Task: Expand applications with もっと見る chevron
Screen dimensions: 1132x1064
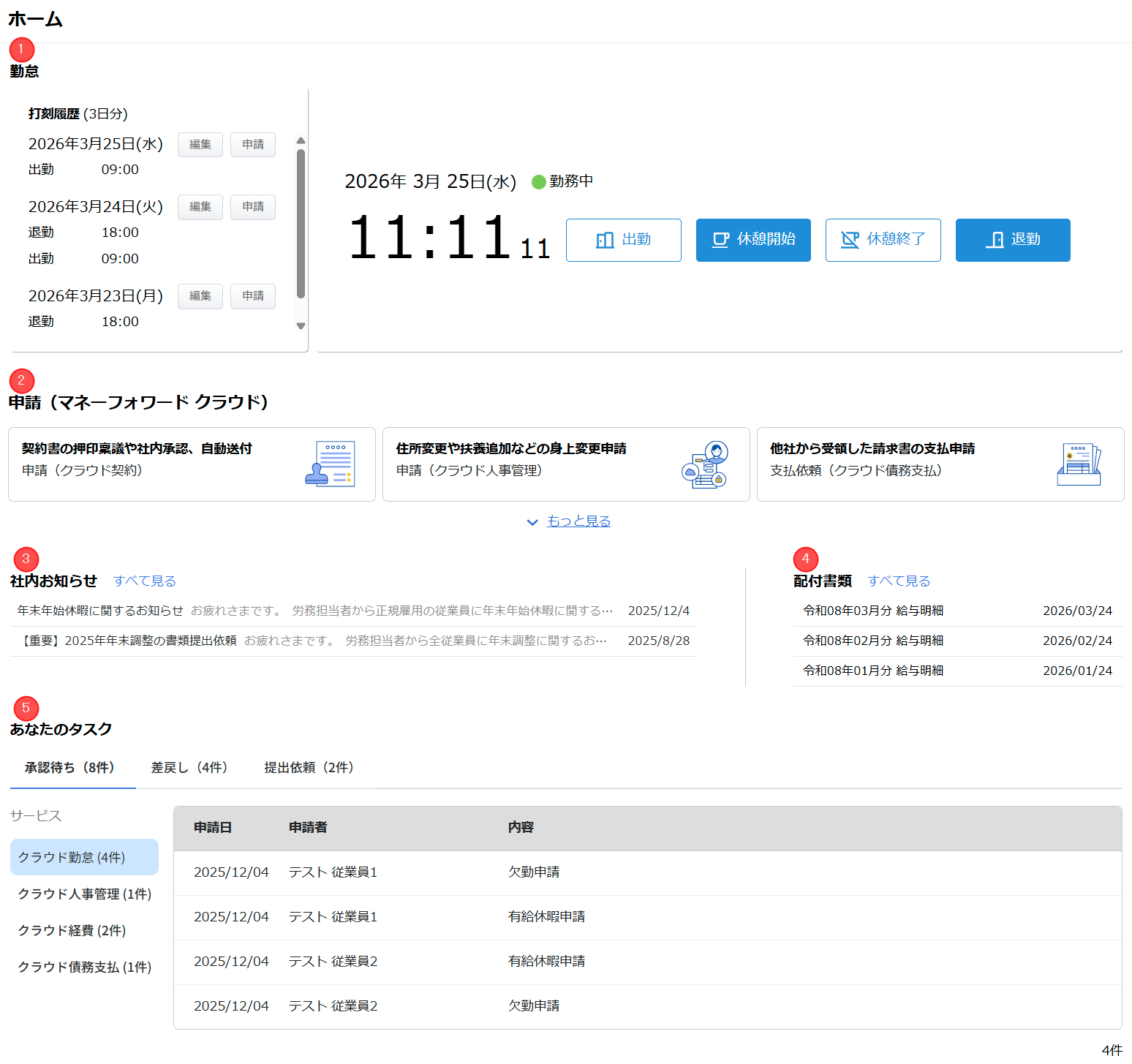Action: coord(532,522)
